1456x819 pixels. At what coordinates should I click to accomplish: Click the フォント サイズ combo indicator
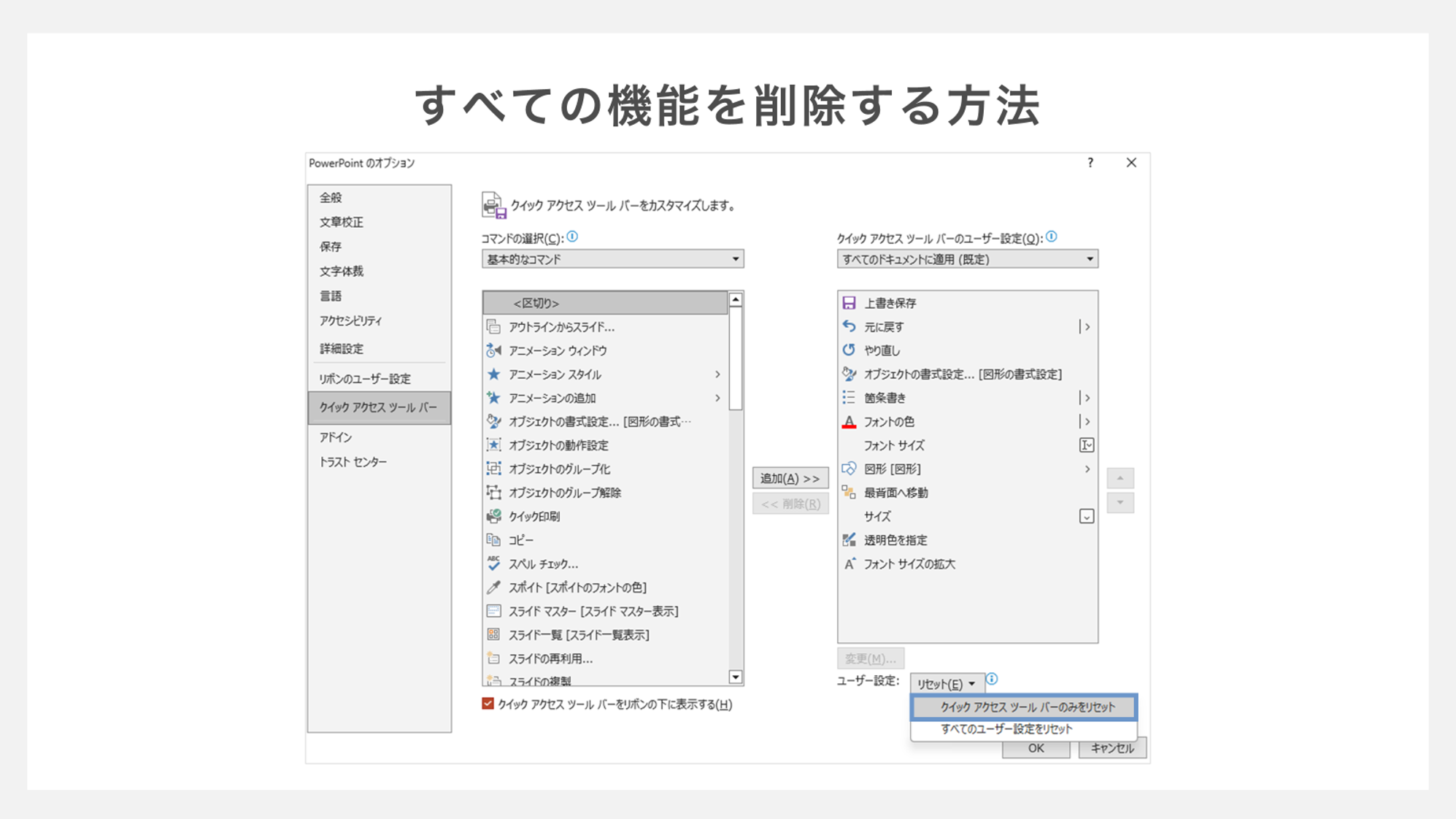click(x=1087, y=445)
